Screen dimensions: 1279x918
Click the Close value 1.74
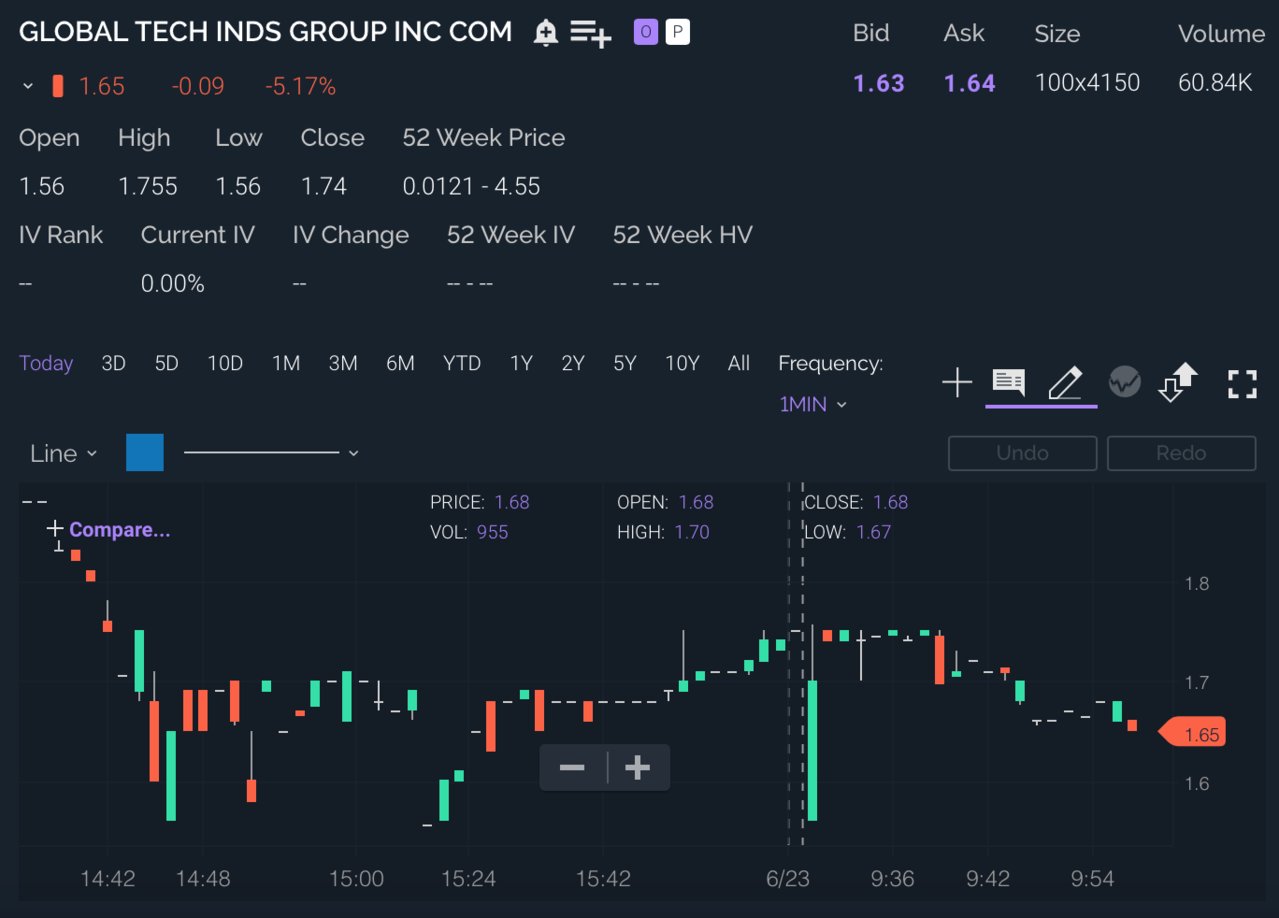(x=324, y=186)
